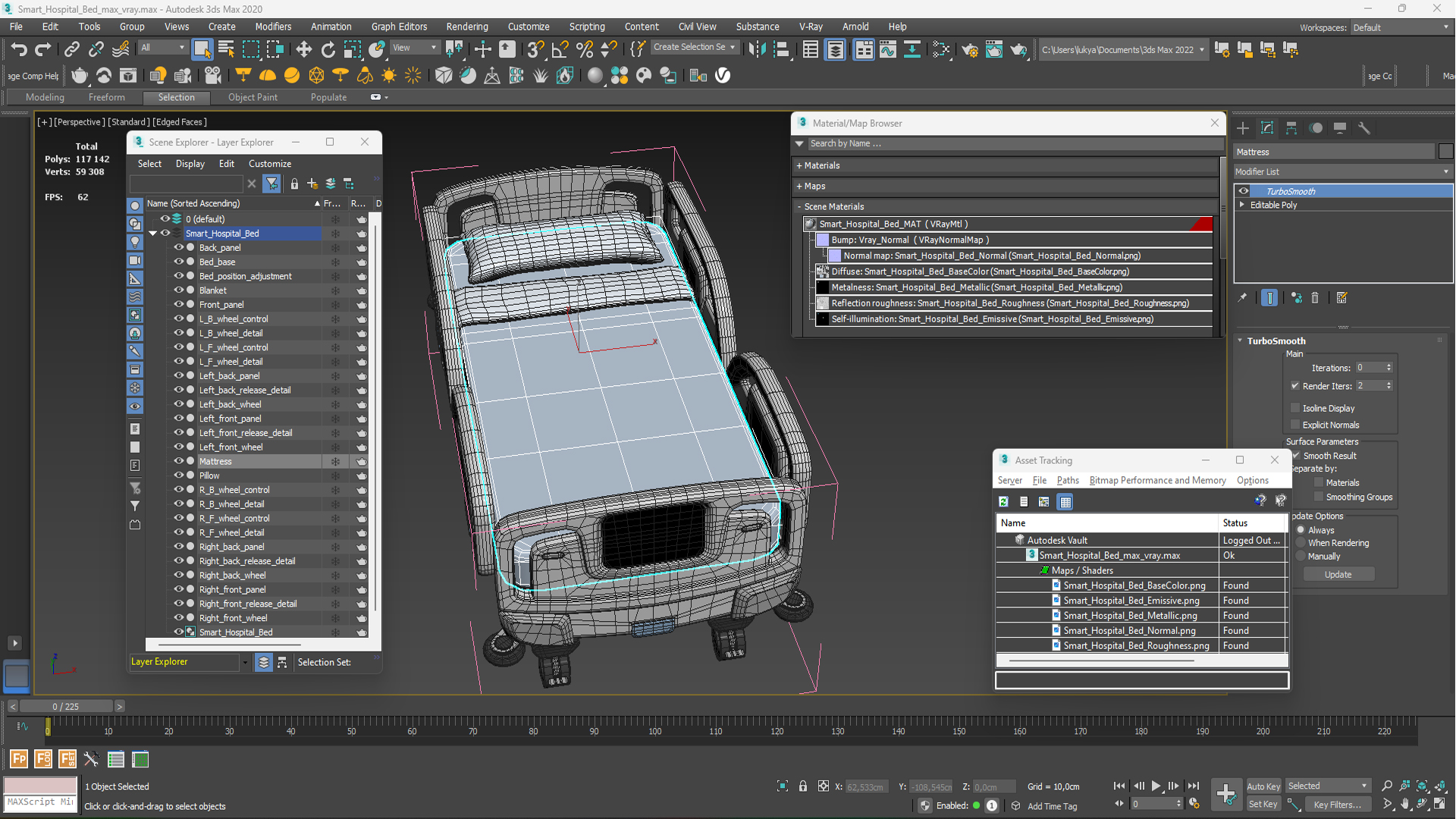Hide the Pillow object eye icon
Screen dimensions: 1456x819
click(x=179, y=475)
